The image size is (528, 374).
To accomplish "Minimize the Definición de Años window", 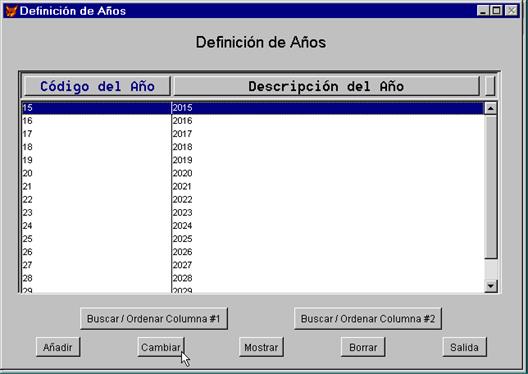I will [483, 11].
